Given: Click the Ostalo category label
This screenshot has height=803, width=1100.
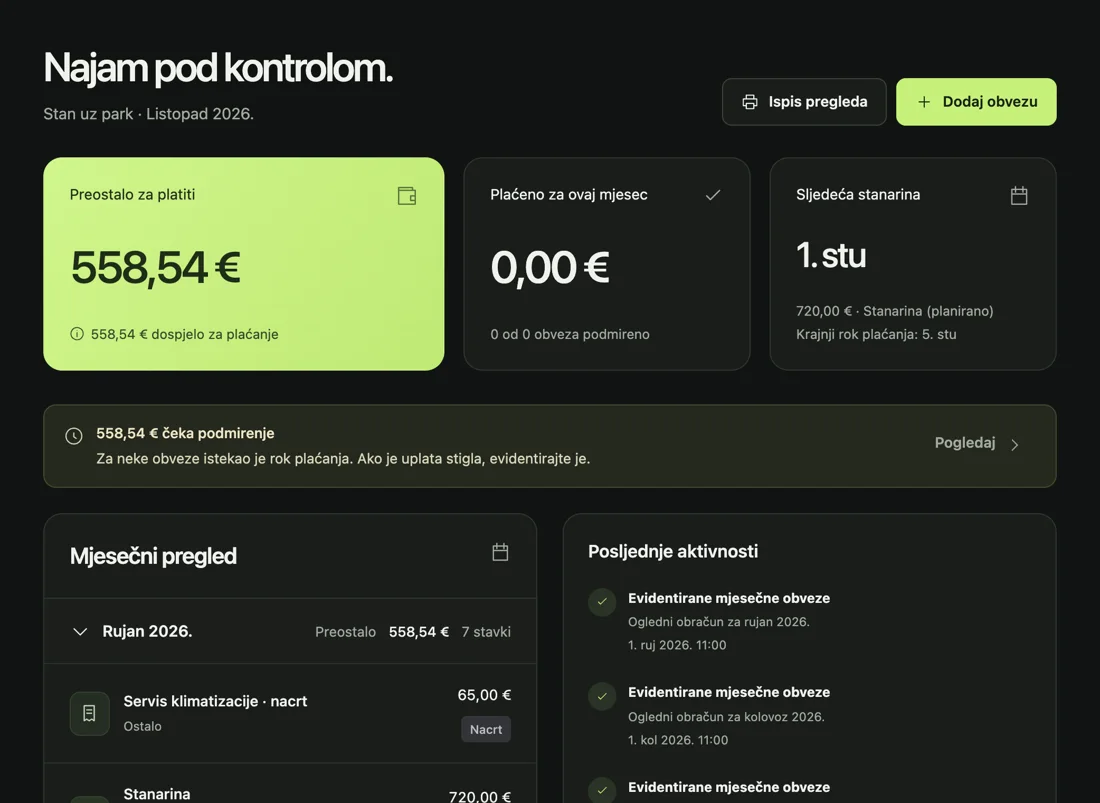Looking at the screenshot, I should click(x=142, y=727).
